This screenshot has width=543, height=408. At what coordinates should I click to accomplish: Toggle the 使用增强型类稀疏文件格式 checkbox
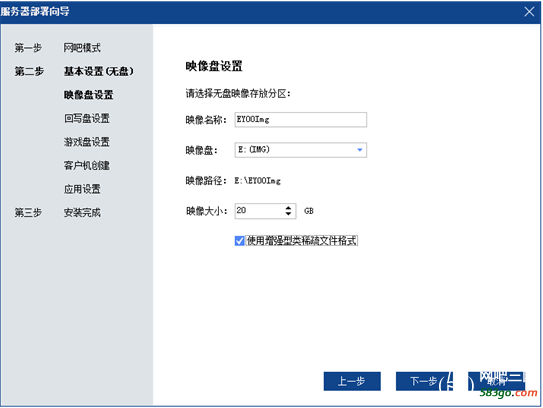(x=239, y=240)
